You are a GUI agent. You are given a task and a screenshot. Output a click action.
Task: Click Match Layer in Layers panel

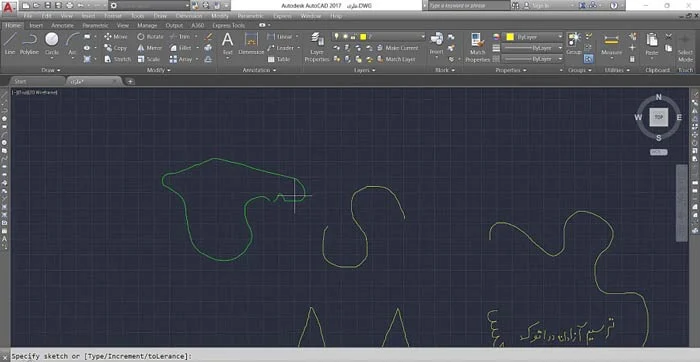[396, 59]
